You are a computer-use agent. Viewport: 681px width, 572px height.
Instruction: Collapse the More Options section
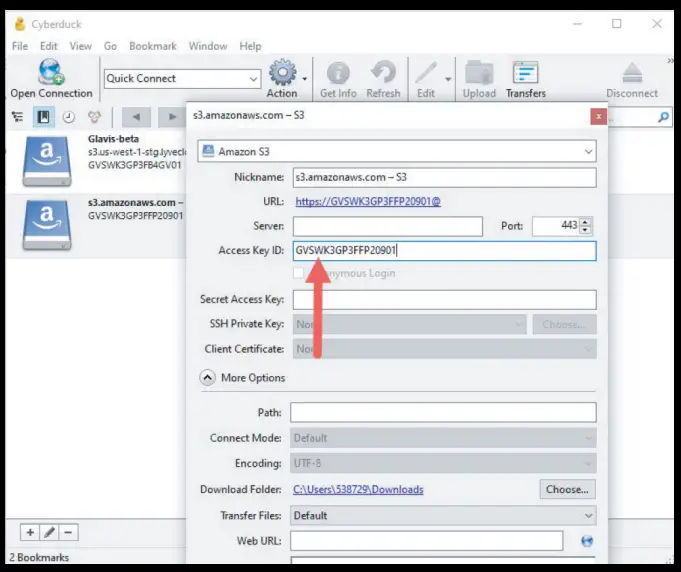tap(208, 378)
